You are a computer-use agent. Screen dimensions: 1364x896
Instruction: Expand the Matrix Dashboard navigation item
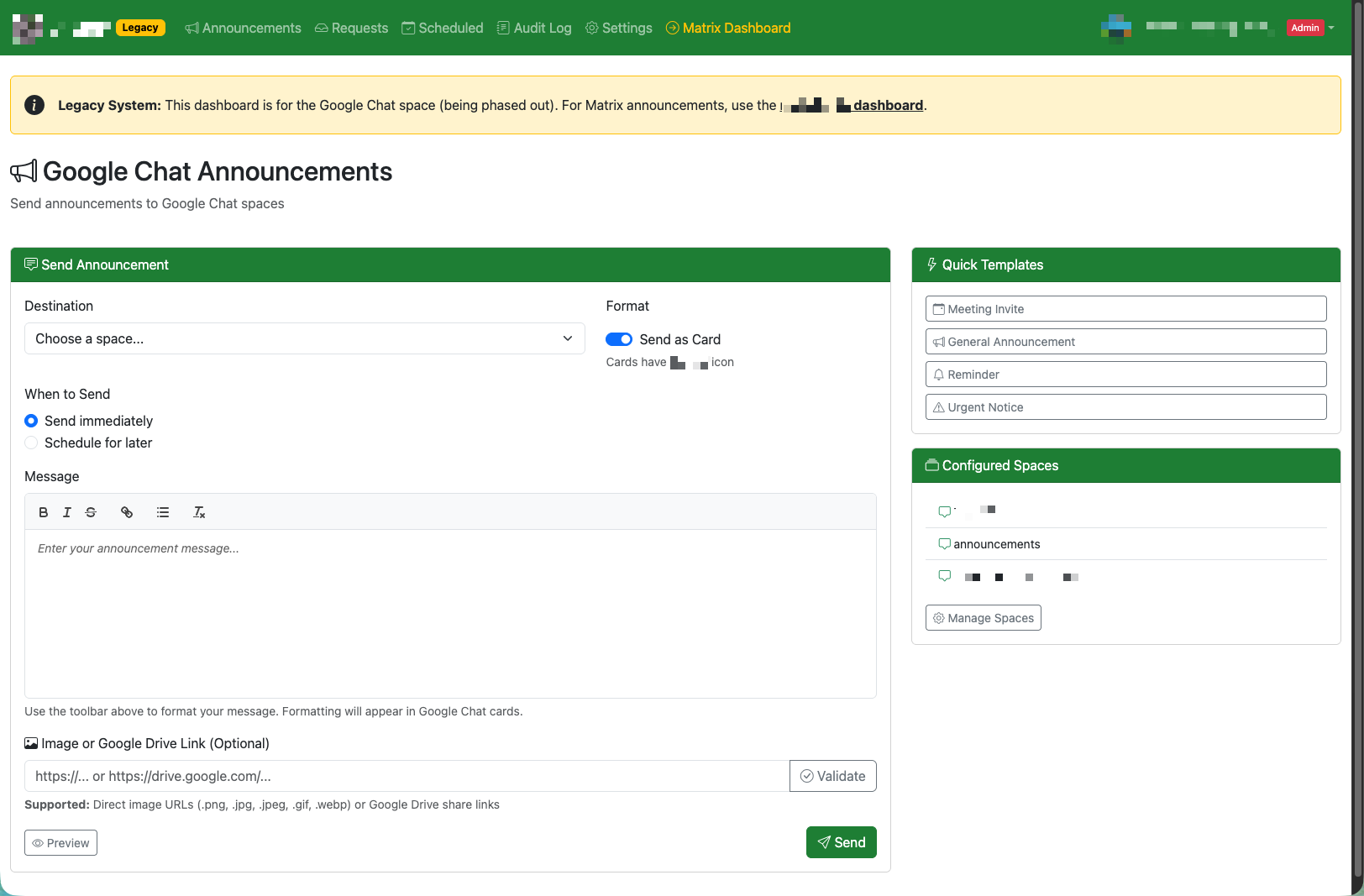[727, 28]
